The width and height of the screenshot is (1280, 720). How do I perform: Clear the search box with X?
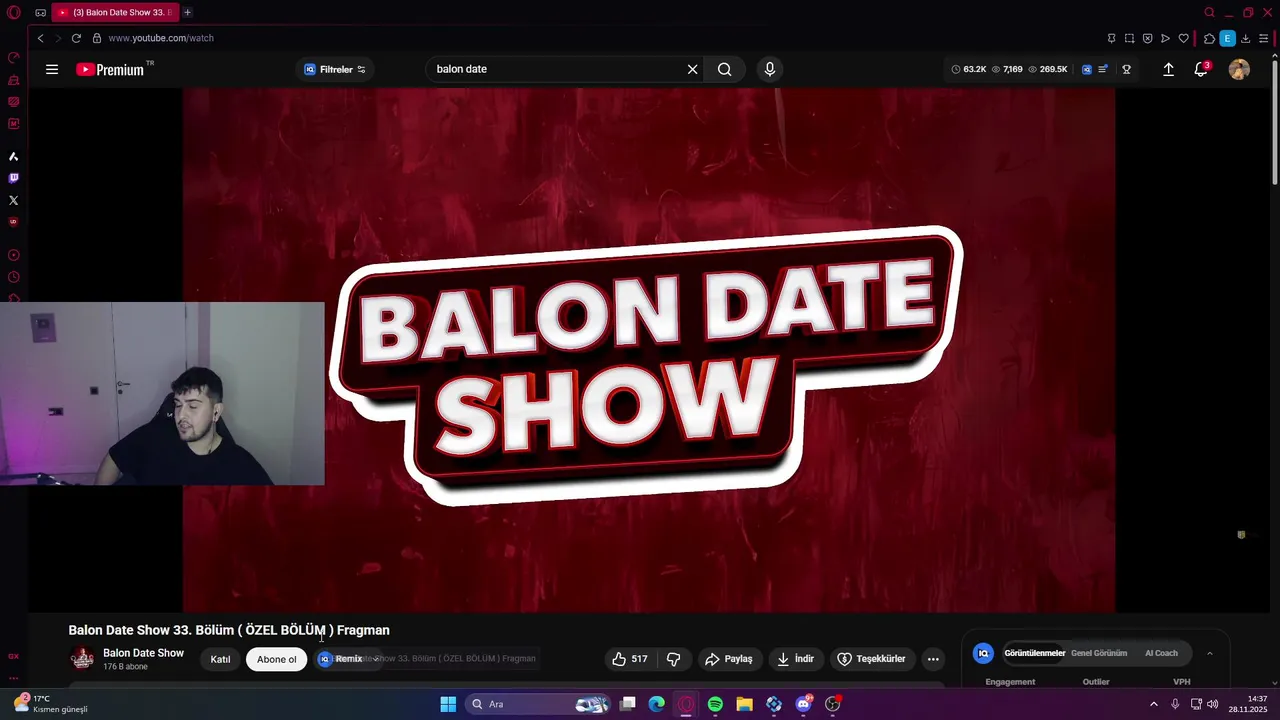[x=692, y=69]
